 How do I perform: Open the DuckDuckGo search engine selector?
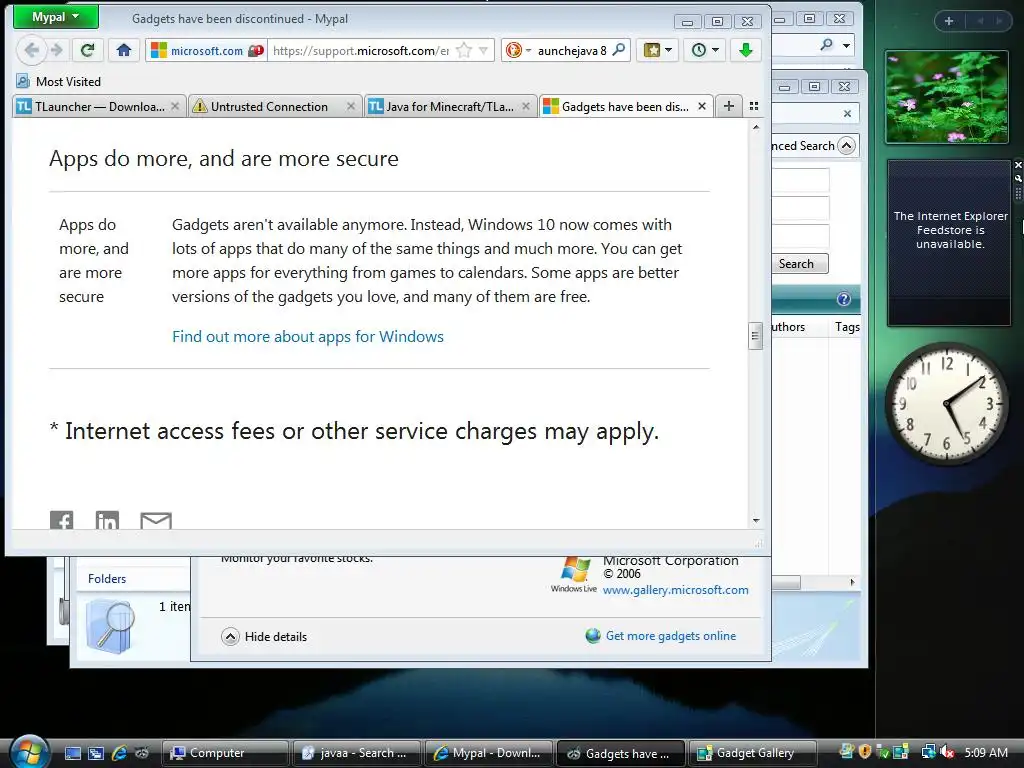[519, 50]
